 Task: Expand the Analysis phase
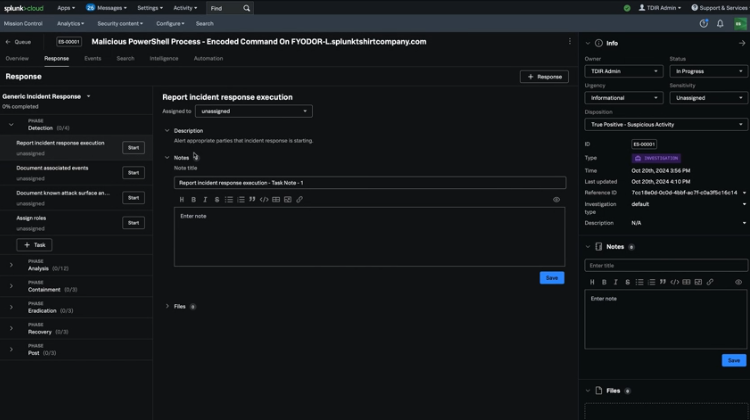point(11,265)
